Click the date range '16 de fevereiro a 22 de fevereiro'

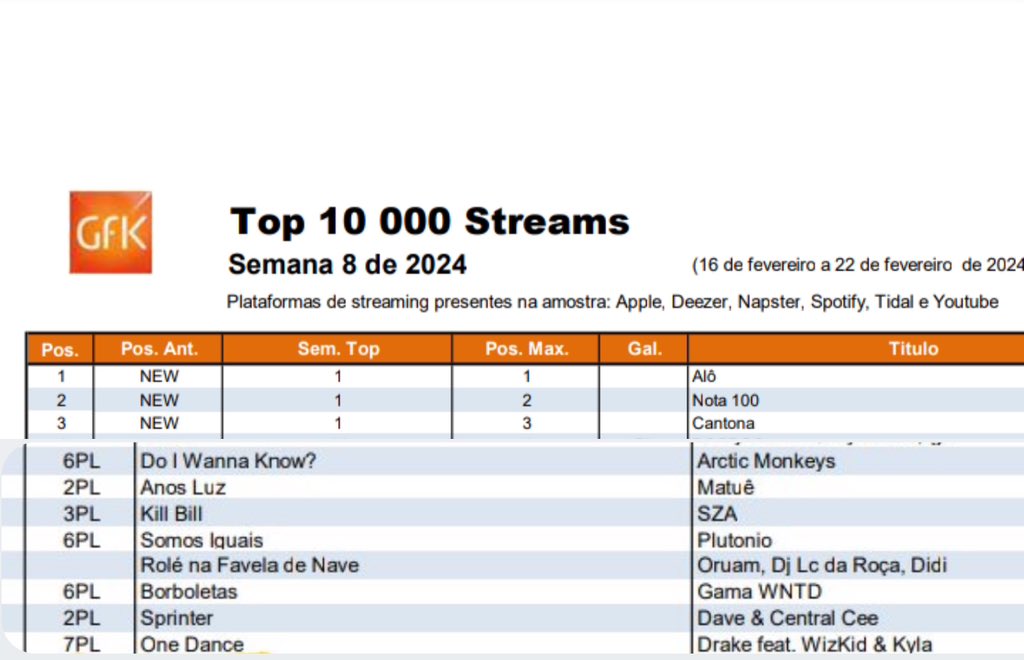(x=825, y=265)
